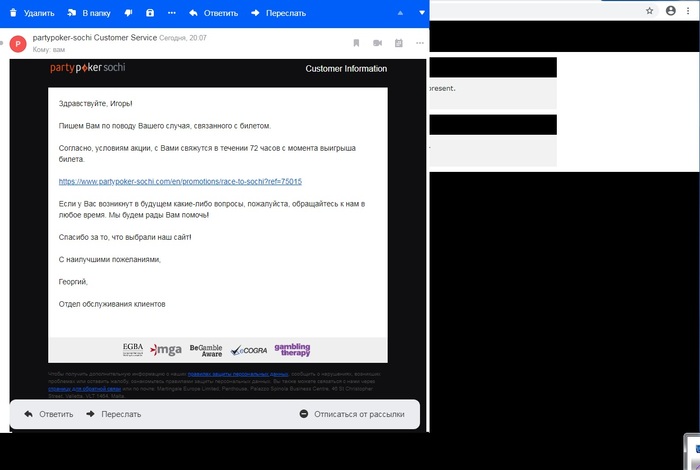Click the BeGamble Aware logo
The image size is (700, 470).
coord(206,350)
